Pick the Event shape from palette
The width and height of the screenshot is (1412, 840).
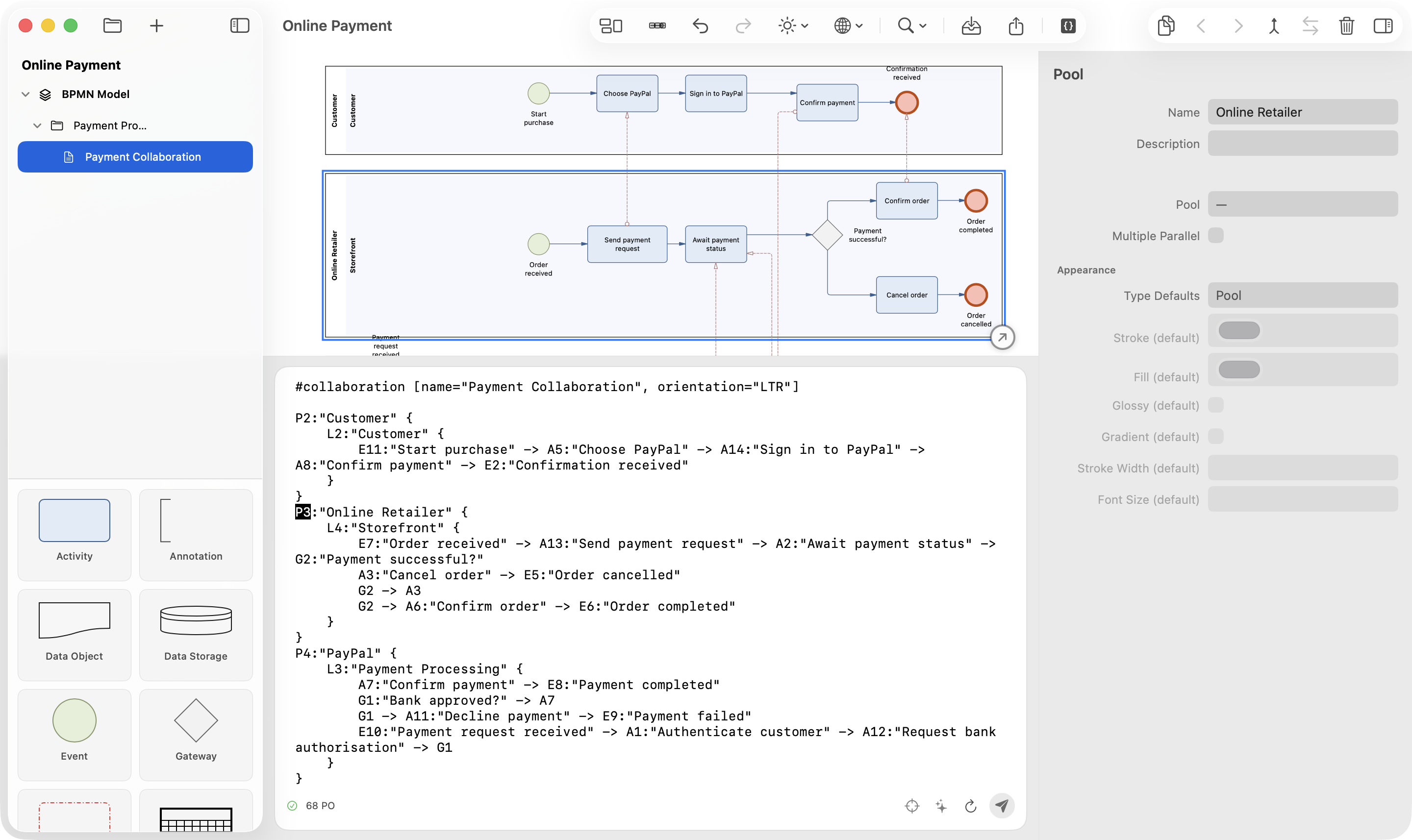pos(74,734)
